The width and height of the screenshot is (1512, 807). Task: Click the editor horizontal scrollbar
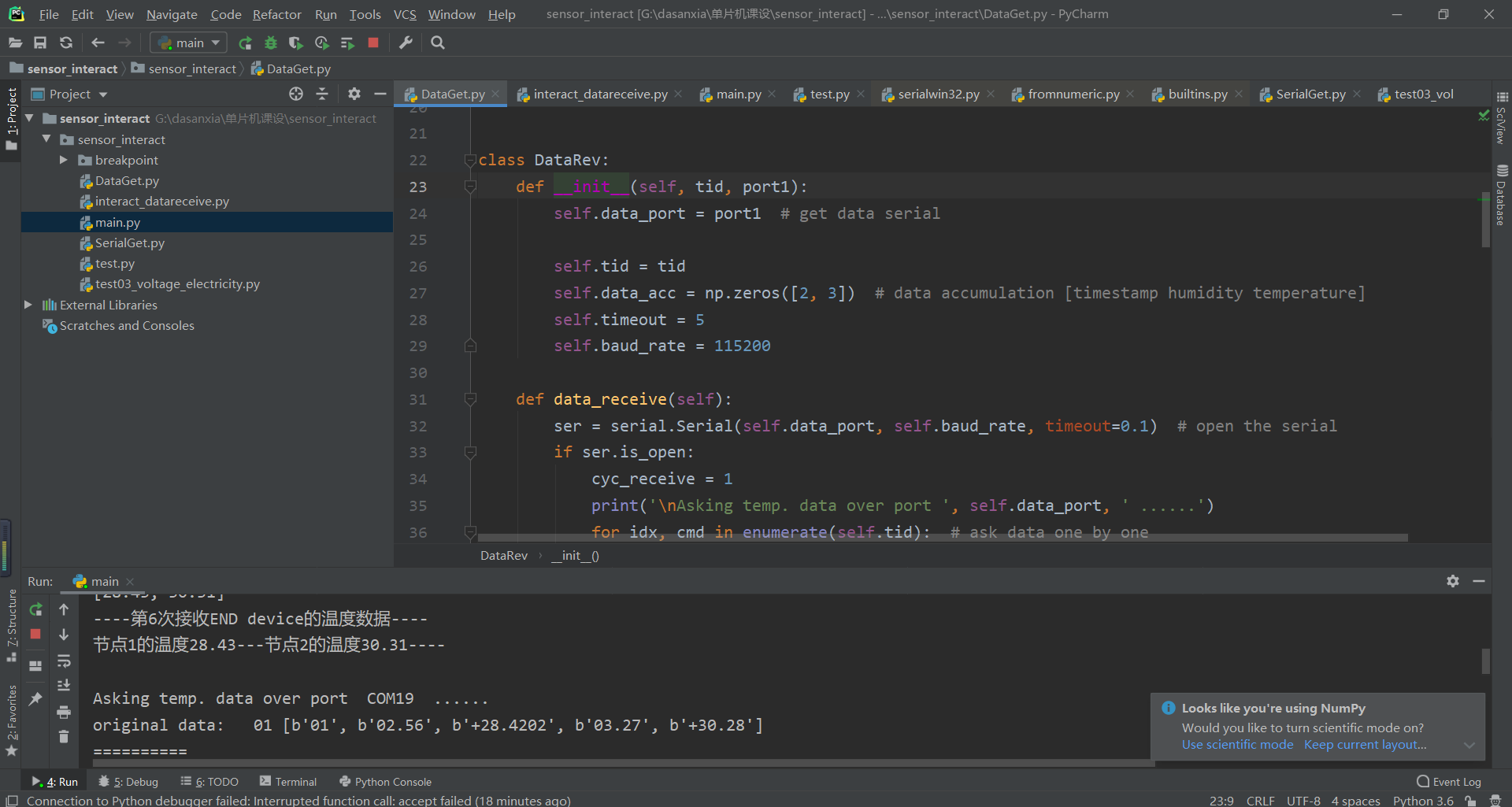pyautogui.click(x=942, y=538)
